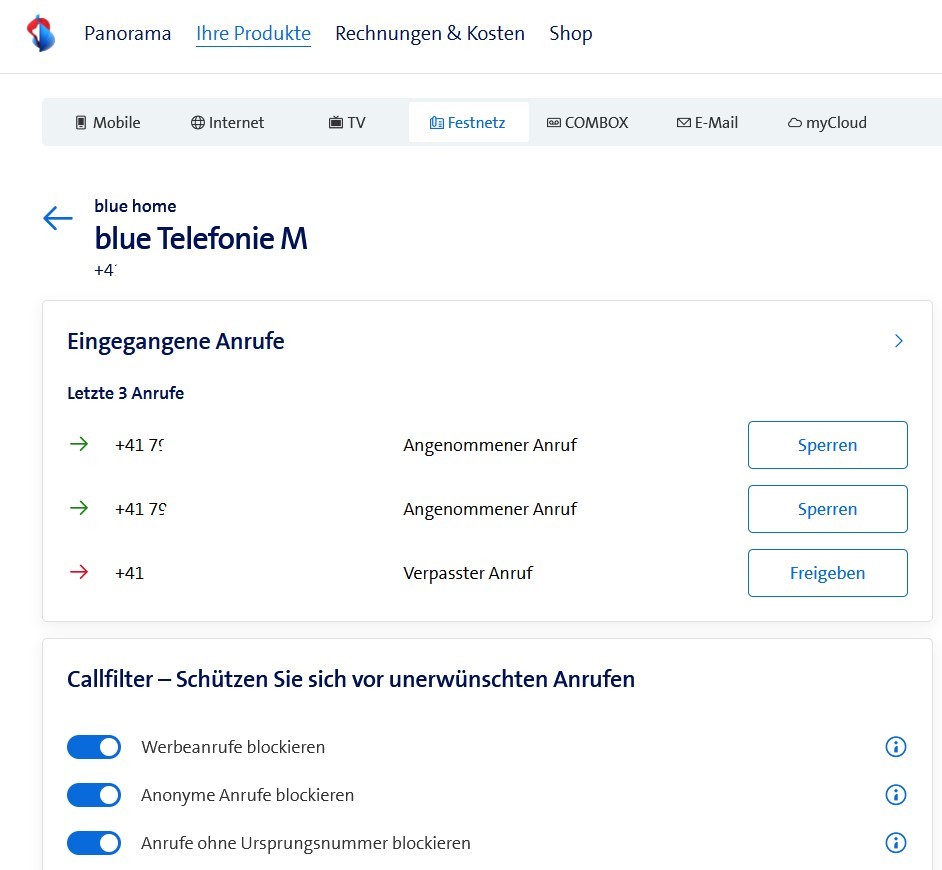Open info for Werbeanrufe blockieren
The image size is (942, 870).
point(896,747)
